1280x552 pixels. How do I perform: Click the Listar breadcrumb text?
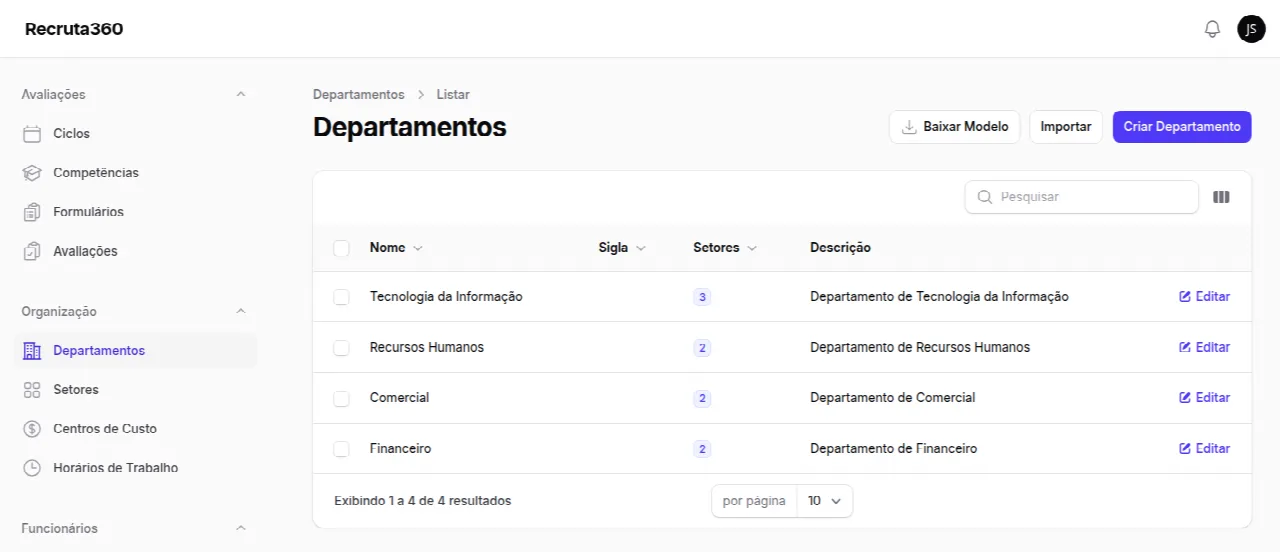coord(453,94)
